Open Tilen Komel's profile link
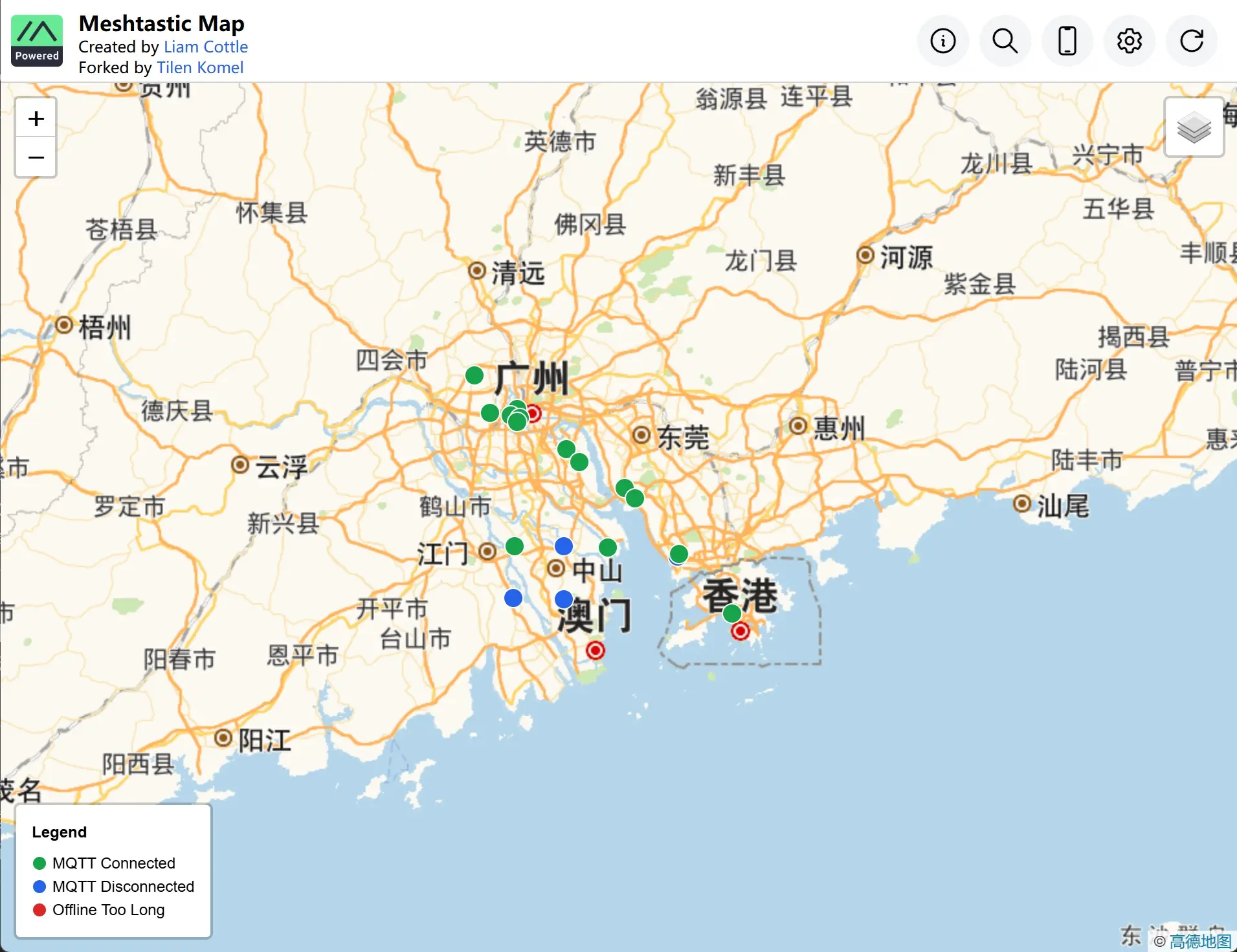The width and height of the screenshot is (1237, 952). coord(200,67)
